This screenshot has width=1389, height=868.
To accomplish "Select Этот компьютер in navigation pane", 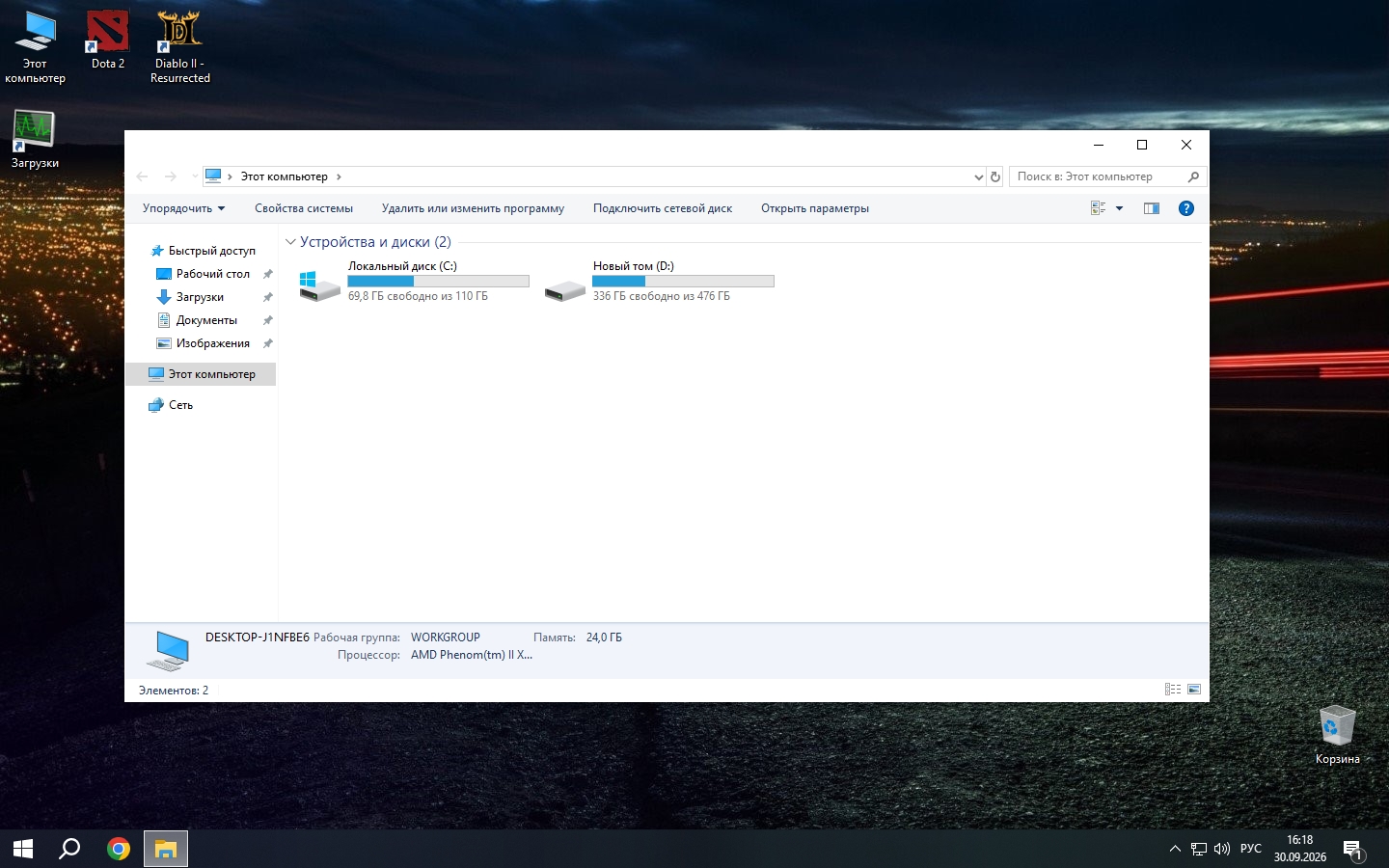I will coord(201,374).
